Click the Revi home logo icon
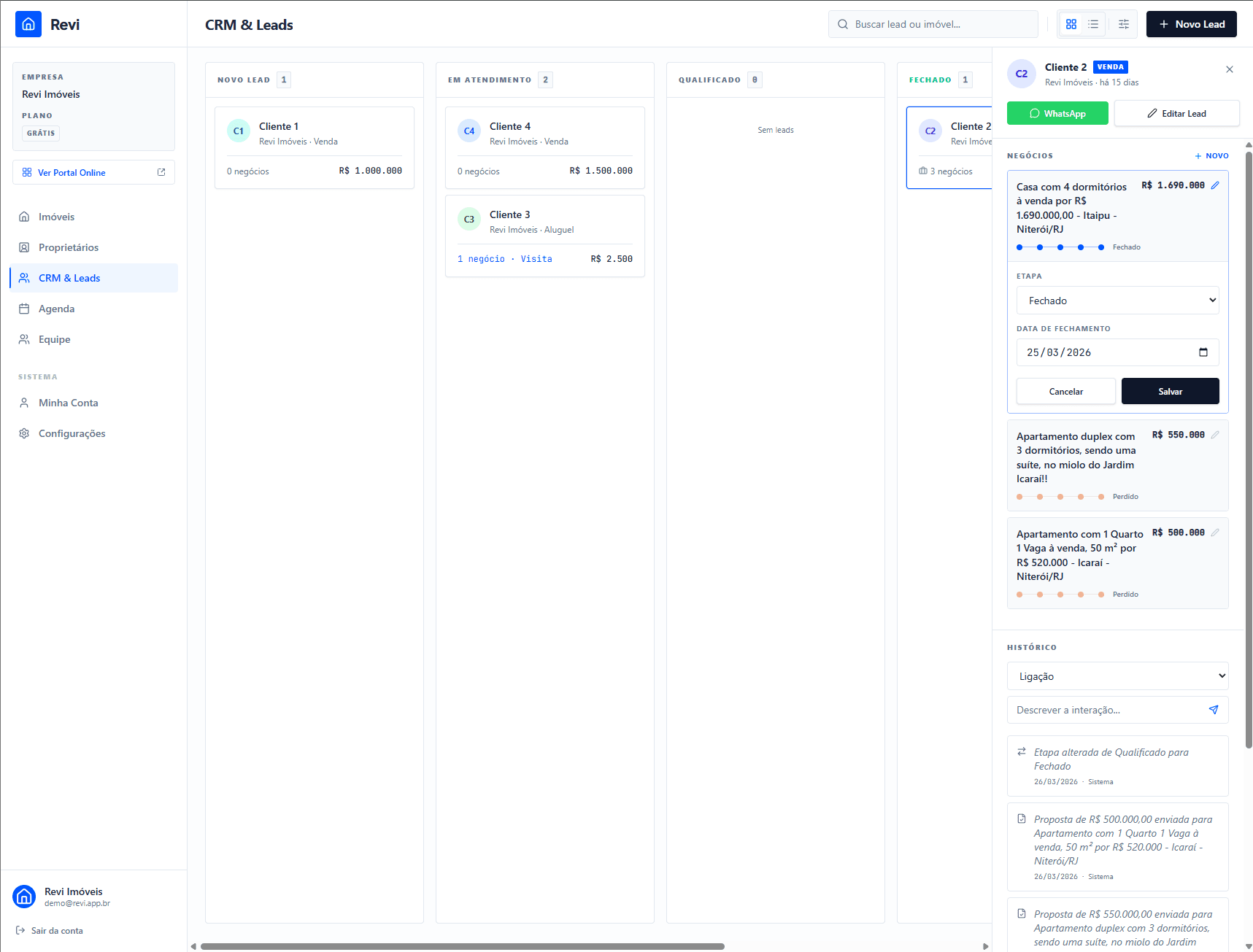This screenshot has height=952, width=1253. tap(28, 24)
